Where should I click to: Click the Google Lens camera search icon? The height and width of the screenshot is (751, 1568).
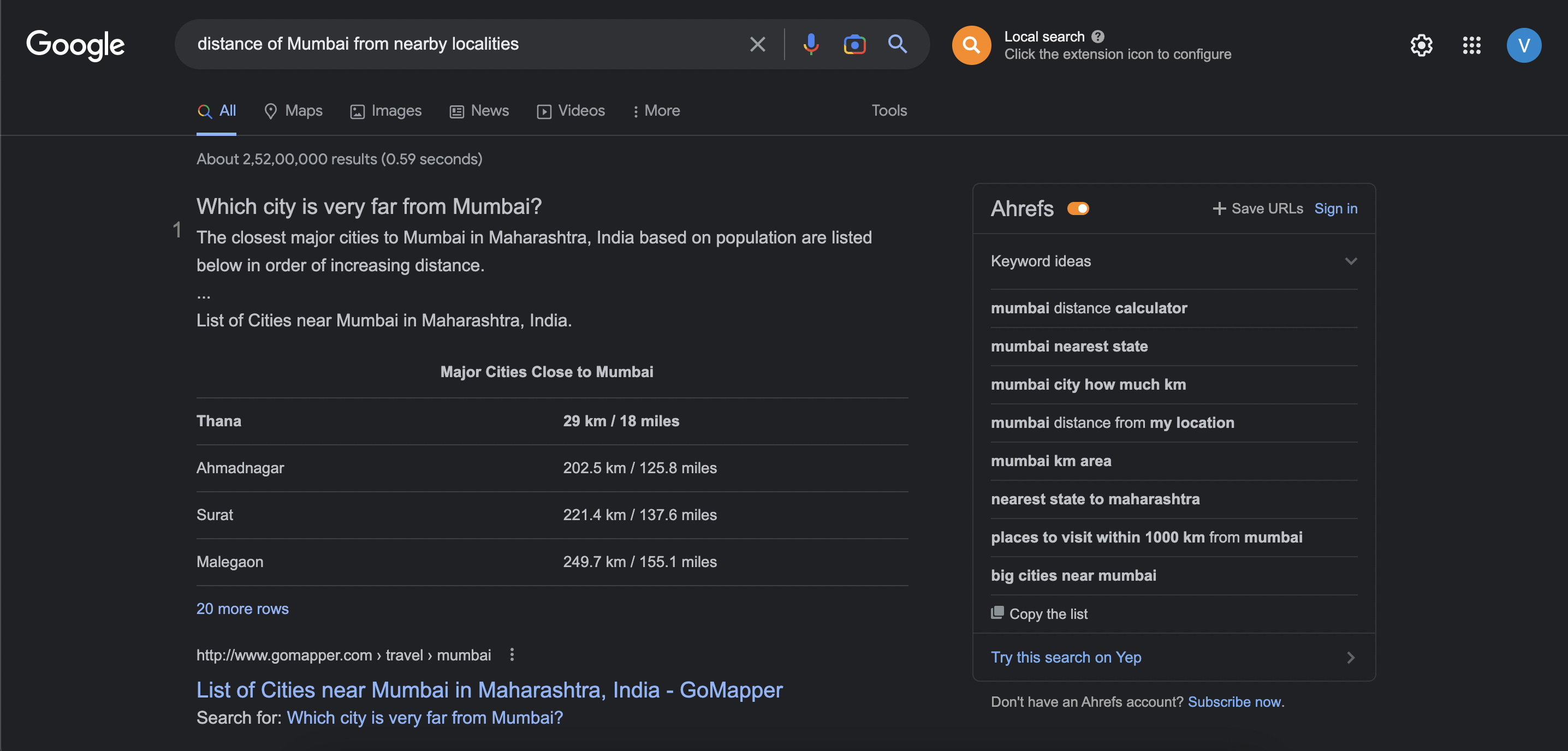click(x=854, y=44)
